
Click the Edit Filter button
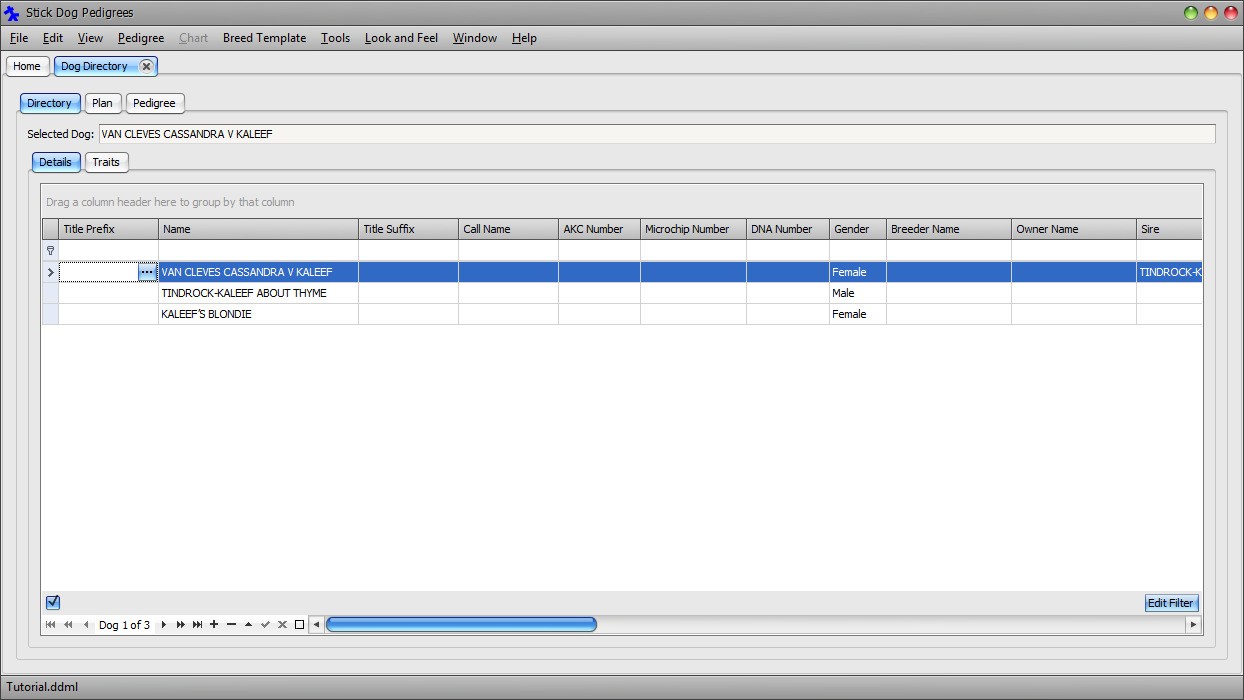point(1170,603)
